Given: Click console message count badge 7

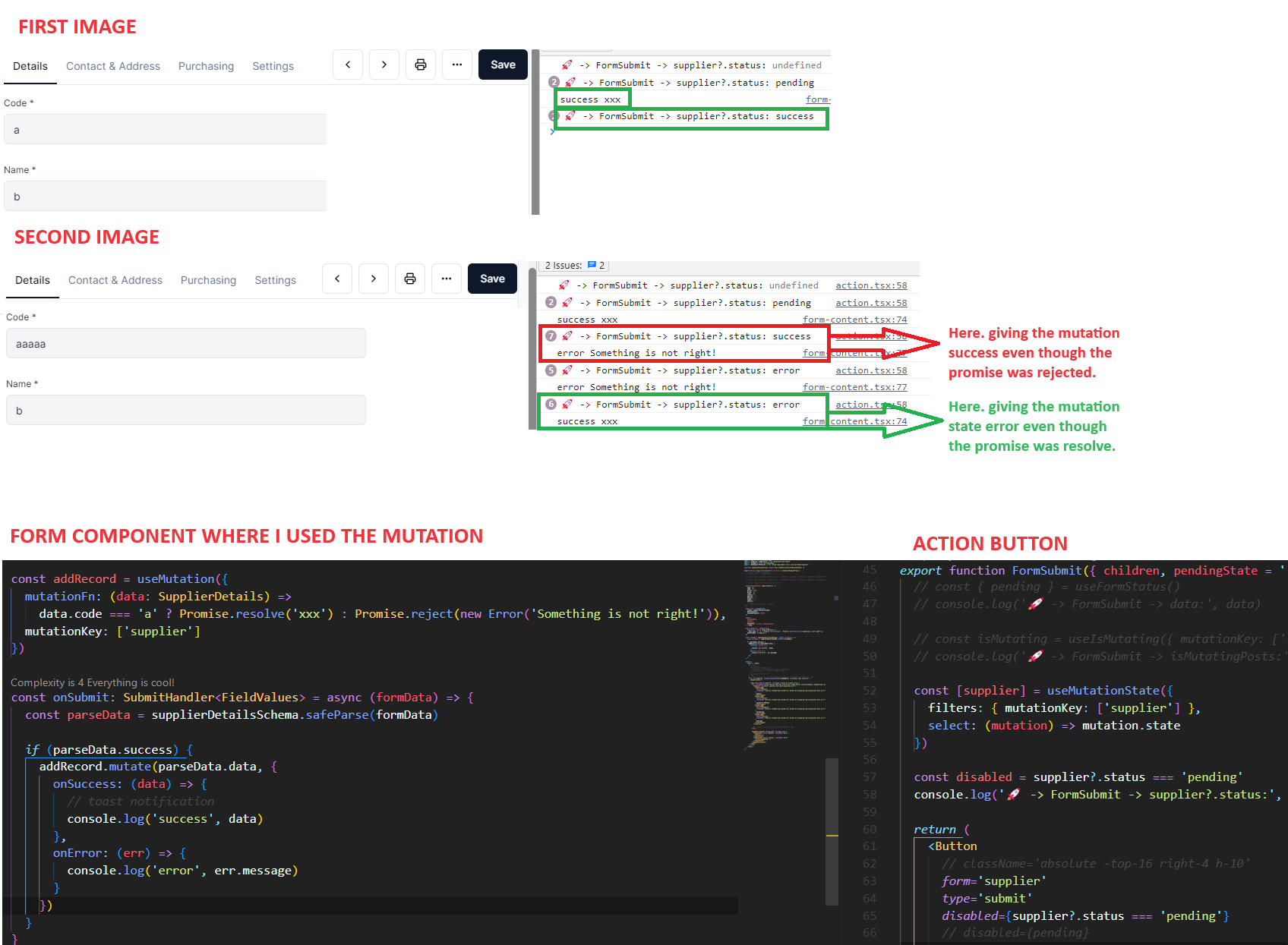Looking at the screenshot, I should pos(551,336).
